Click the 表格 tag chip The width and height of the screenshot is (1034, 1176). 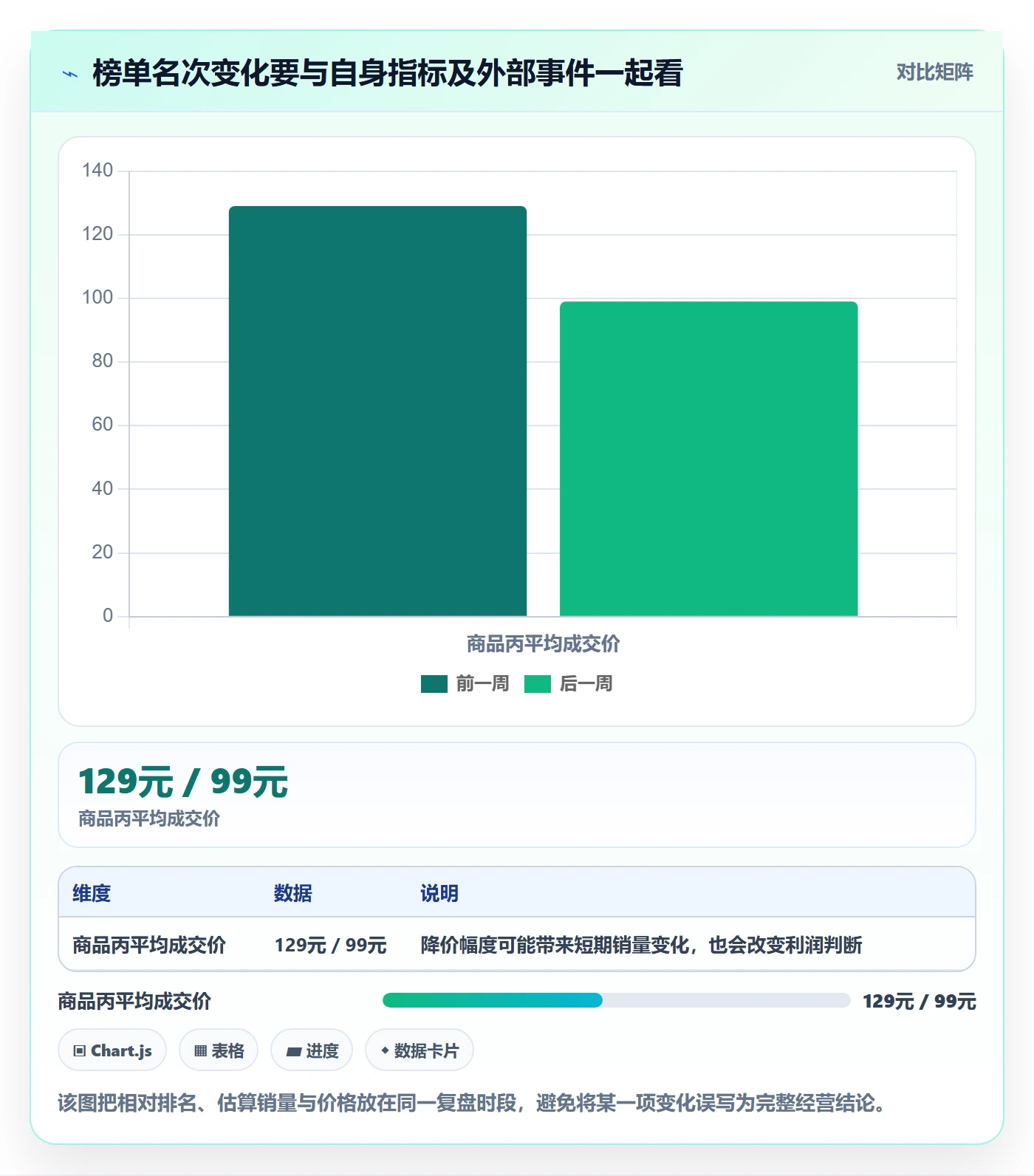click(x=219, y=1050)
